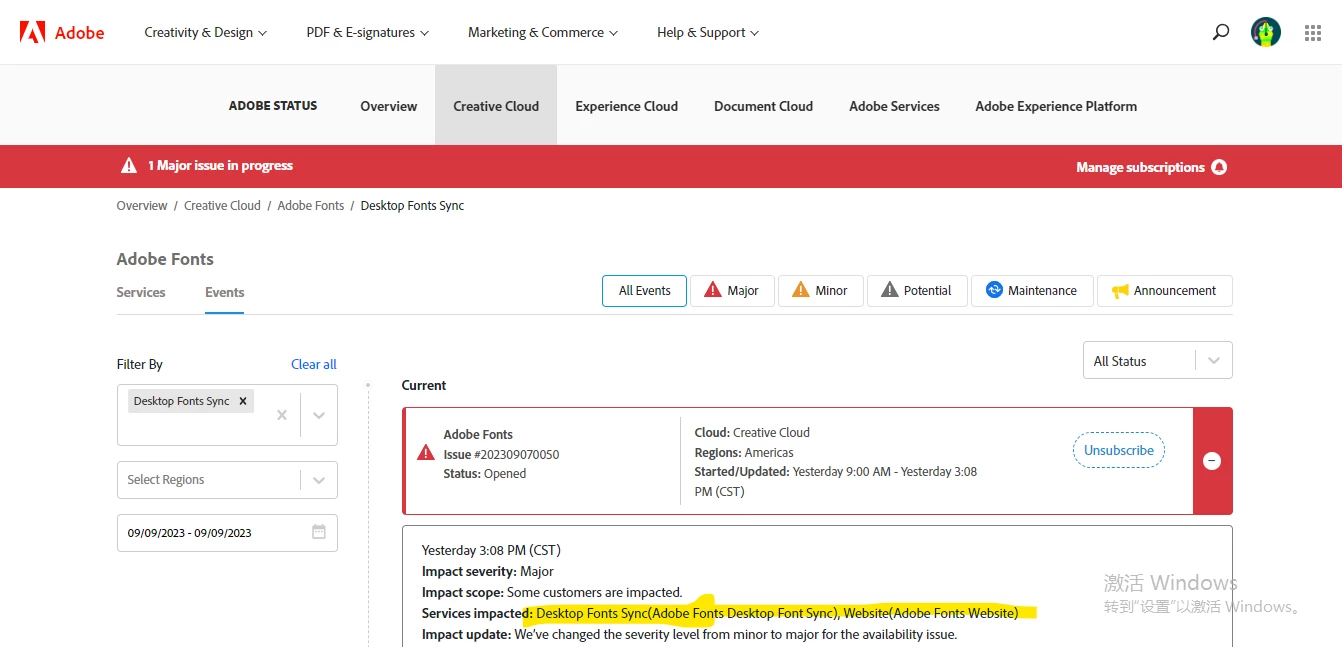Image resolution: width=1342 pixels, height=647 pixels.
Task: Remove the Desktop Fonts Sync filter chip
Action: pyautogui.click(x=243, y=401)
